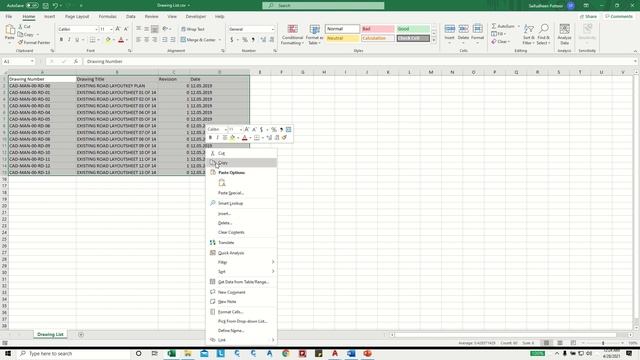
Task: Click the Center horizontal alignment icon
Action: 147,40
